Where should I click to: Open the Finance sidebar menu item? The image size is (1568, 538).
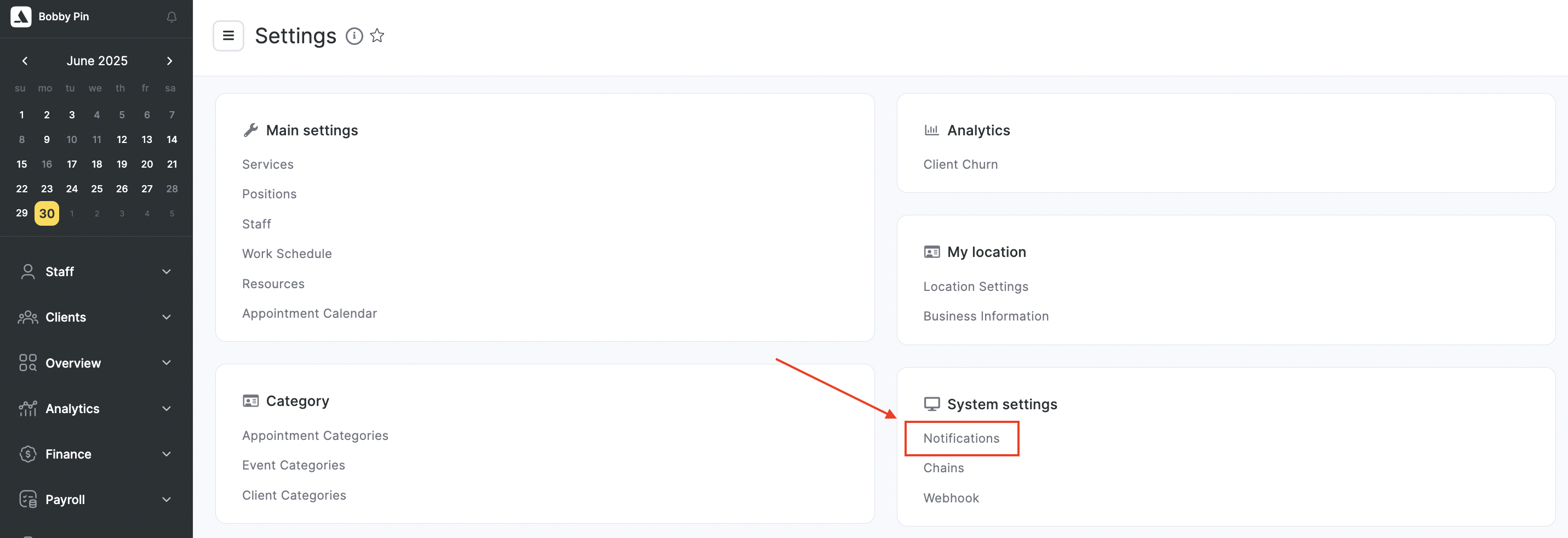tap(96, 454)
